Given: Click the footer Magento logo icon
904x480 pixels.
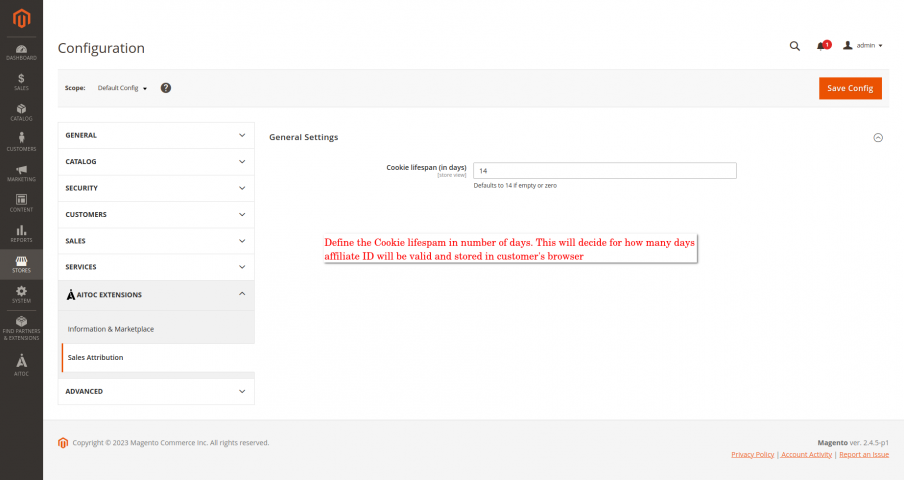Looking at the screenshot, I should click(x=63, y=443).
